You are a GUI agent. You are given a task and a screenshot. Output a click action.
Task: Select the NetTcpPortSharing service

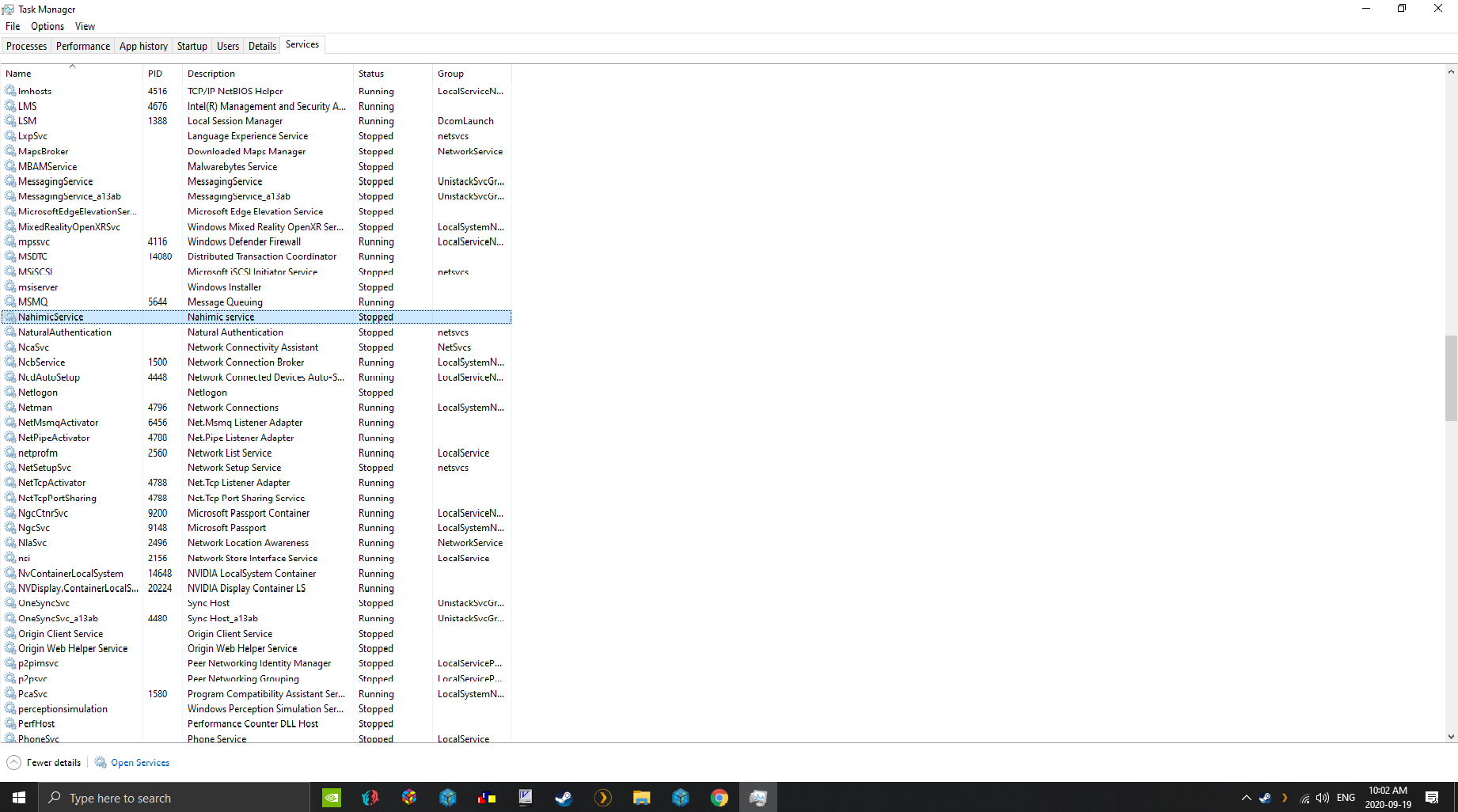256,498
